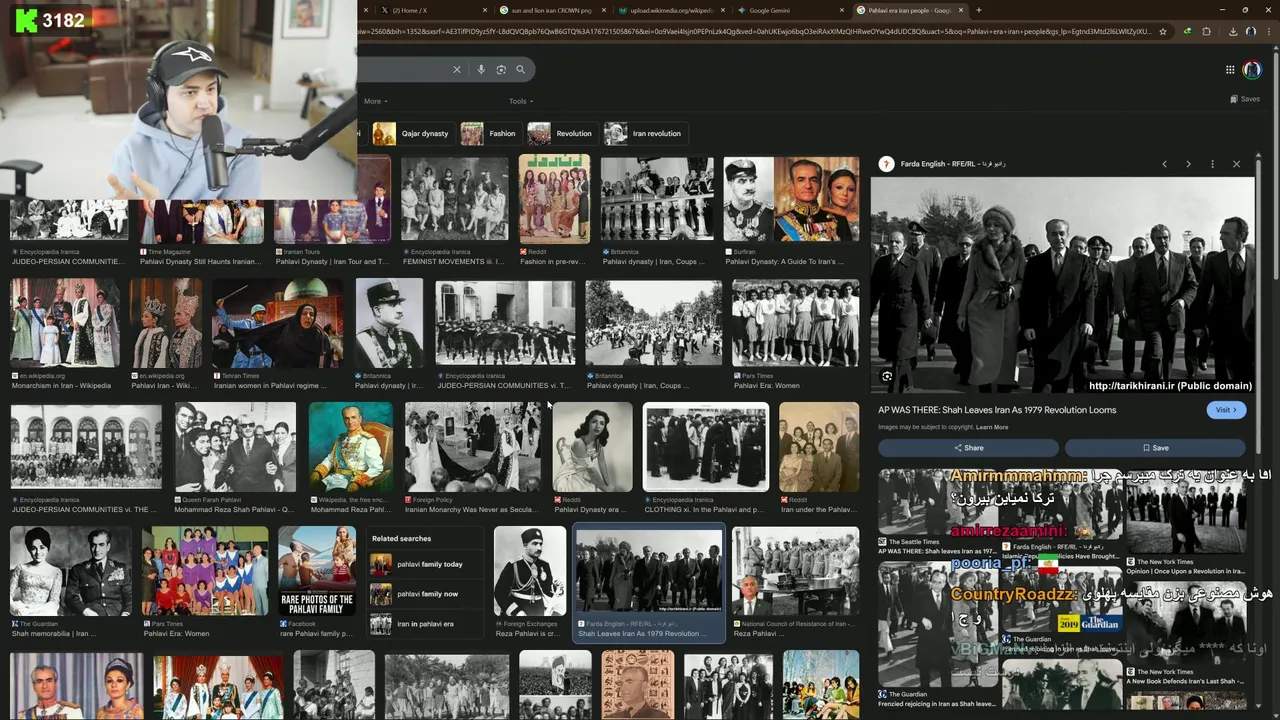The width and height of the screenshot is (1280, 720).
Task: Search inside the image with the lens icon on the preview
Action: (887, 377)
